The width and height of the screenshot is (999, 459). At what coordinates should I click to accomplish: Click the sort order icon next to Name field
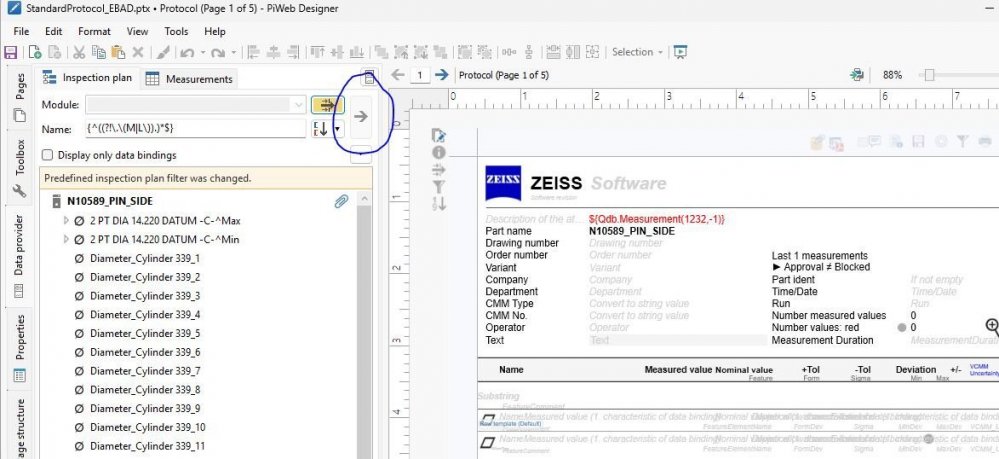click(x=322, y=129)
